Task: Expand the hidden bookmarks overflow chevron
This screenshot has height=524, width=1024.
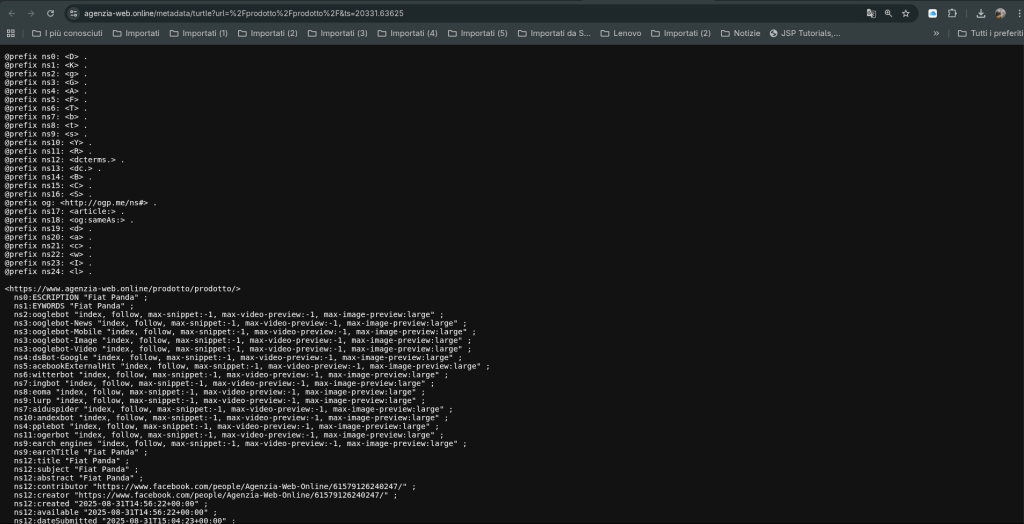Action: (x=936, y=33)
